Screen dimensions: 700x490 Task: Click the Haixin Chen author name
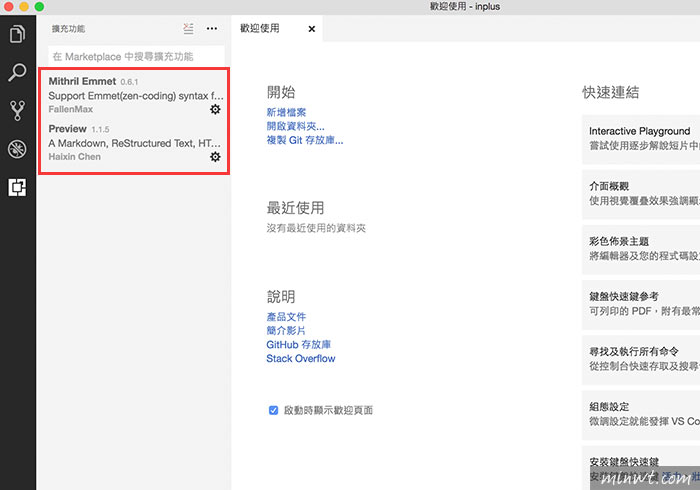click(75, 157)
